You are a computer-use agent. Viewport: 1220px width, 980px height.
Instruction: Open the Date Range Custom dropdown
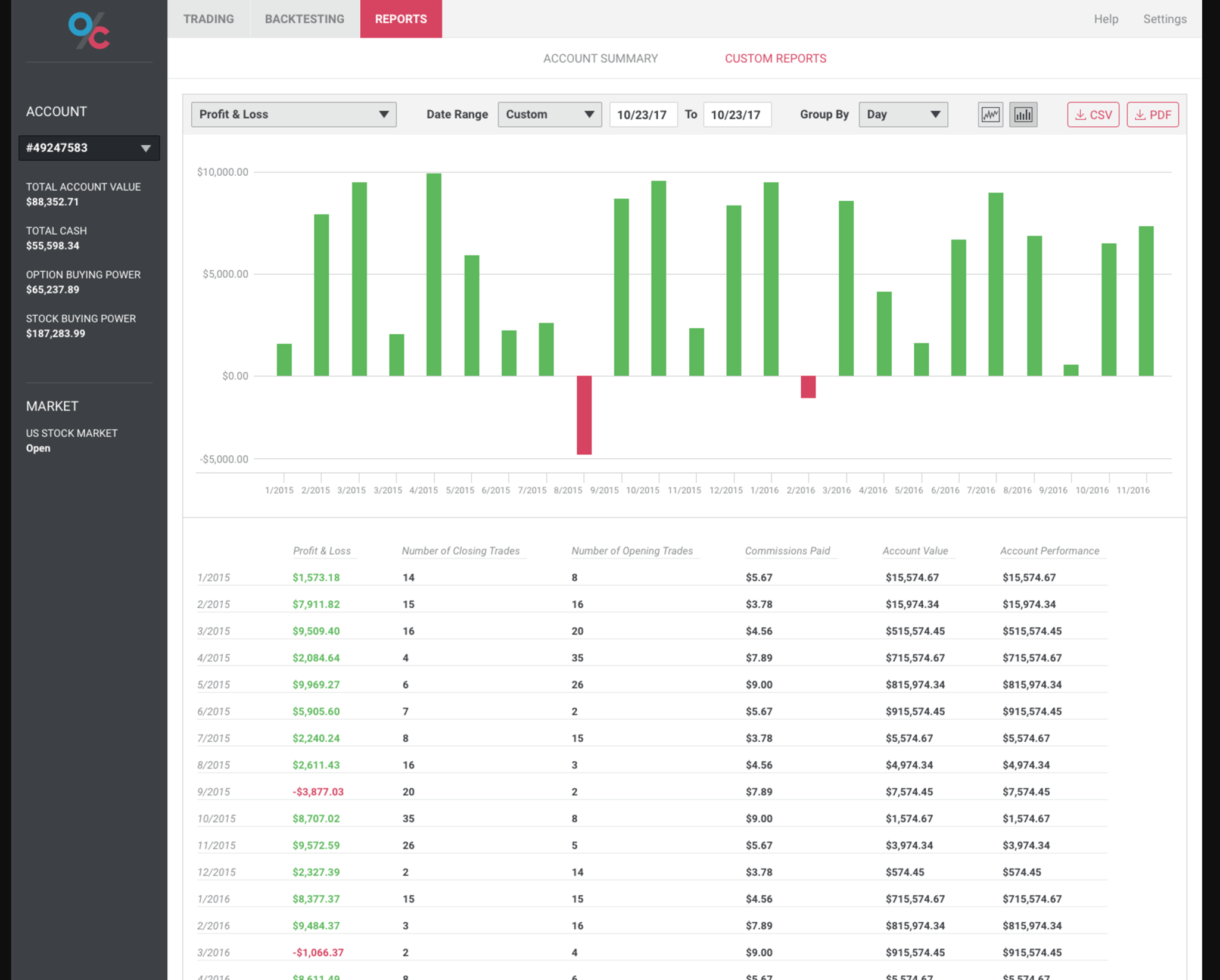click(x=549, y=114)
